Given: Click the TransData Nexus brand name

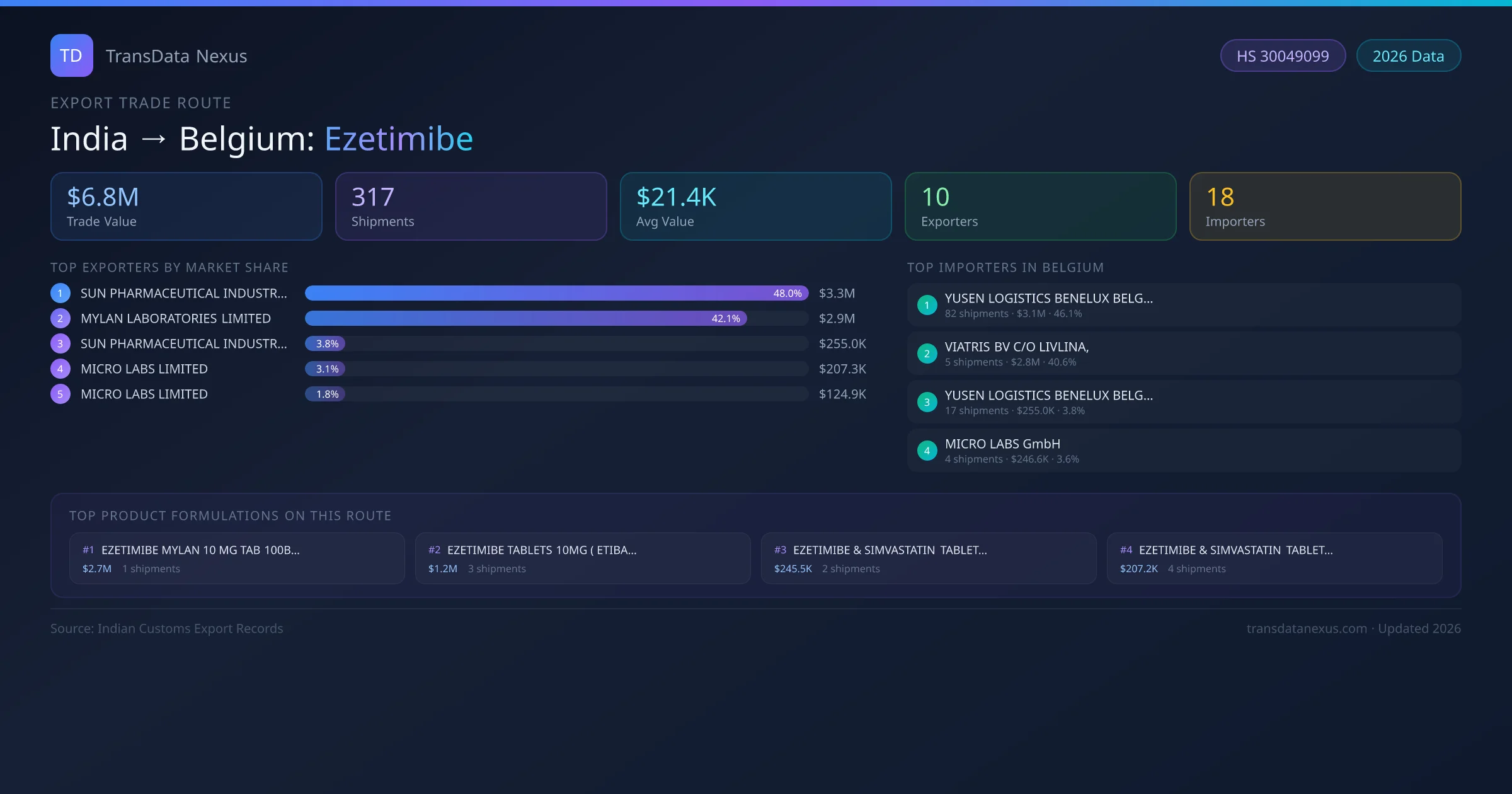Looking at the screenshot, I should (x=176, y=56).
